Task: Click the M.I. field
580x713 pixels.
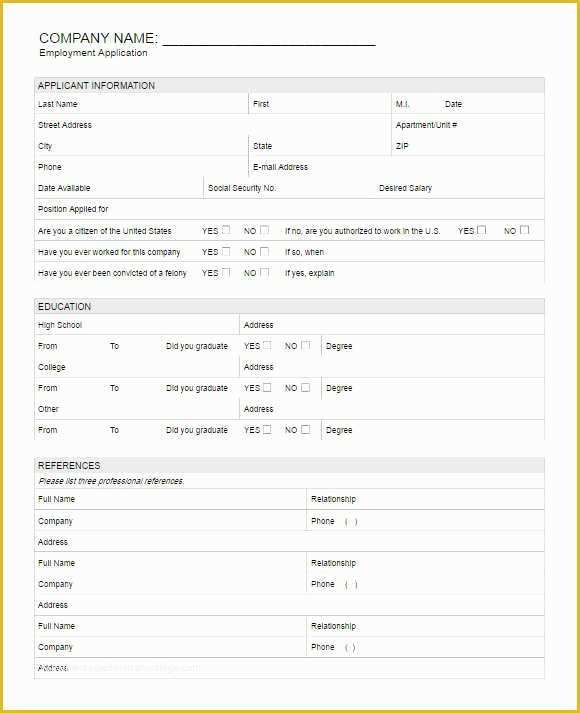Action: 416,104
